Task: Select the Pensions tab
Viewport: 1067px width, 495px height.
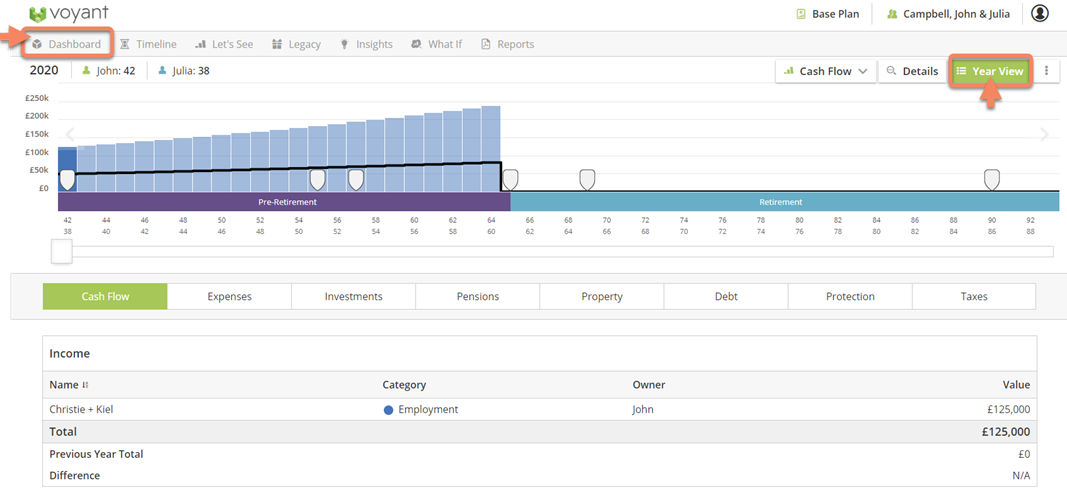Action: (x=477, y=297)
